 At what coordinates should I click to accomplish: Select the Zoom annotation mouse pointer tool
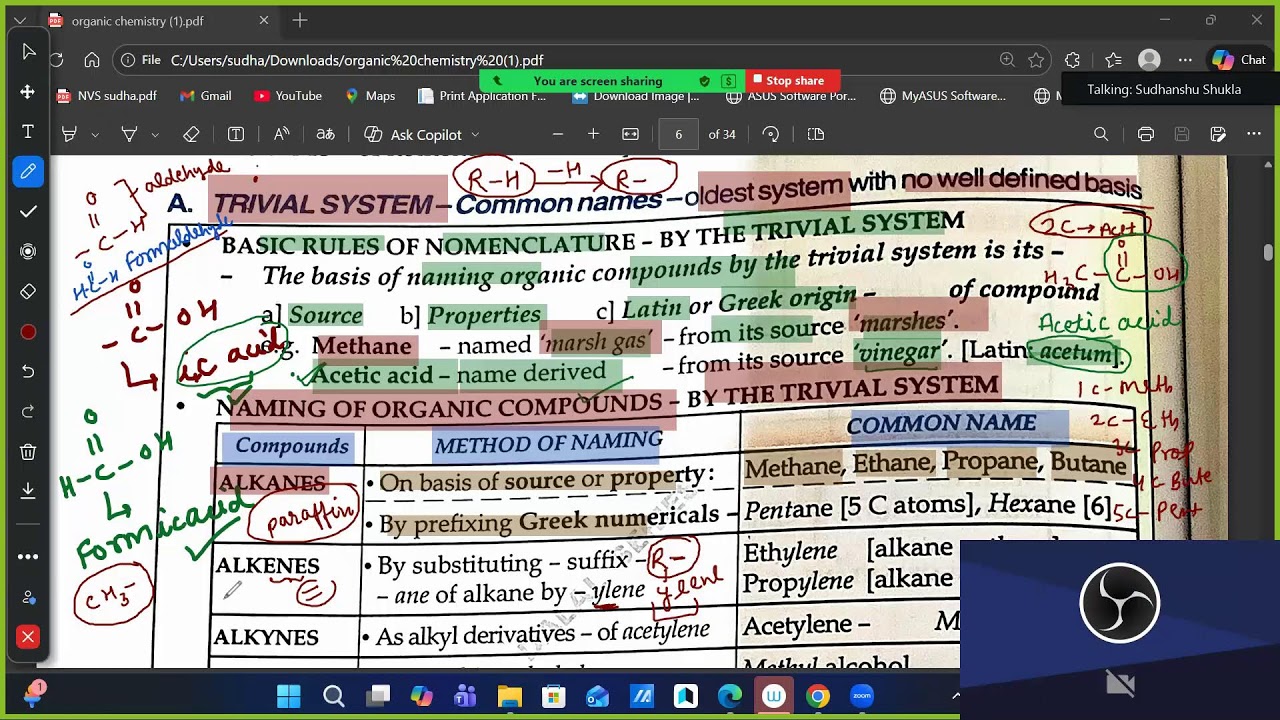point(28,52)
